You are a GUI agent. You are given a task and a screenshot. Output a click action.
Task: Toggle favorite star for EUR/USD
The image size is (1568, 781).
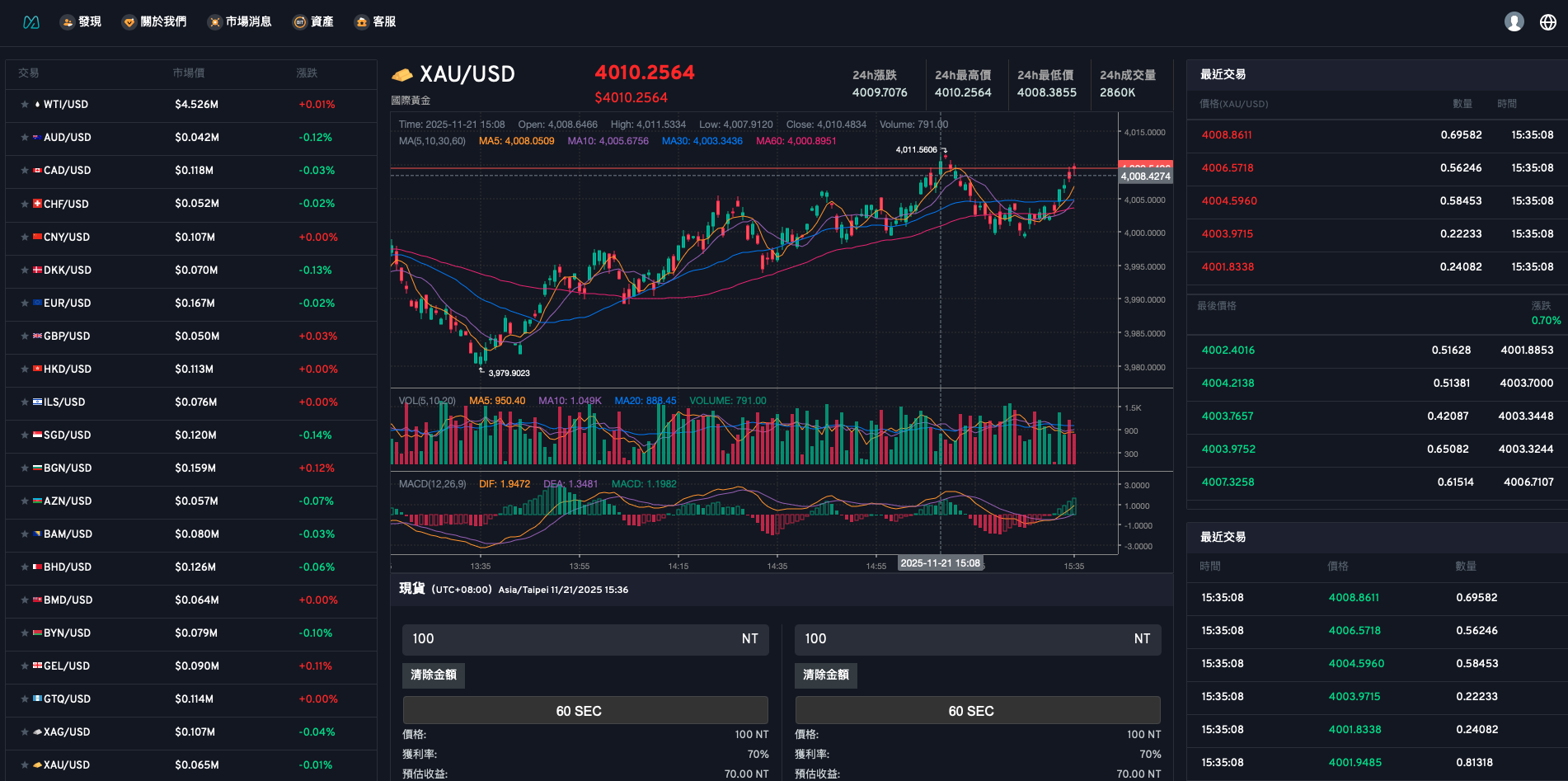coord(25,303)
